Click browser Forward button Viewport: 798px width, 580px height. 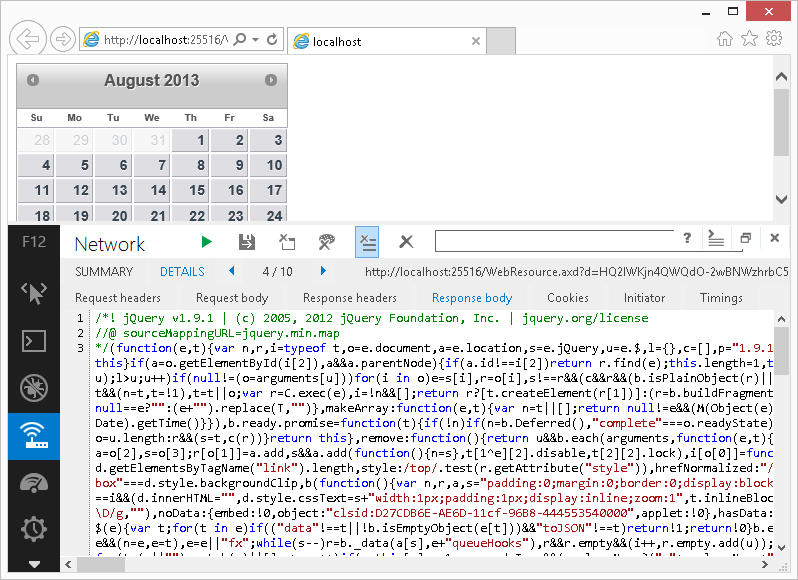click(63, 39)
